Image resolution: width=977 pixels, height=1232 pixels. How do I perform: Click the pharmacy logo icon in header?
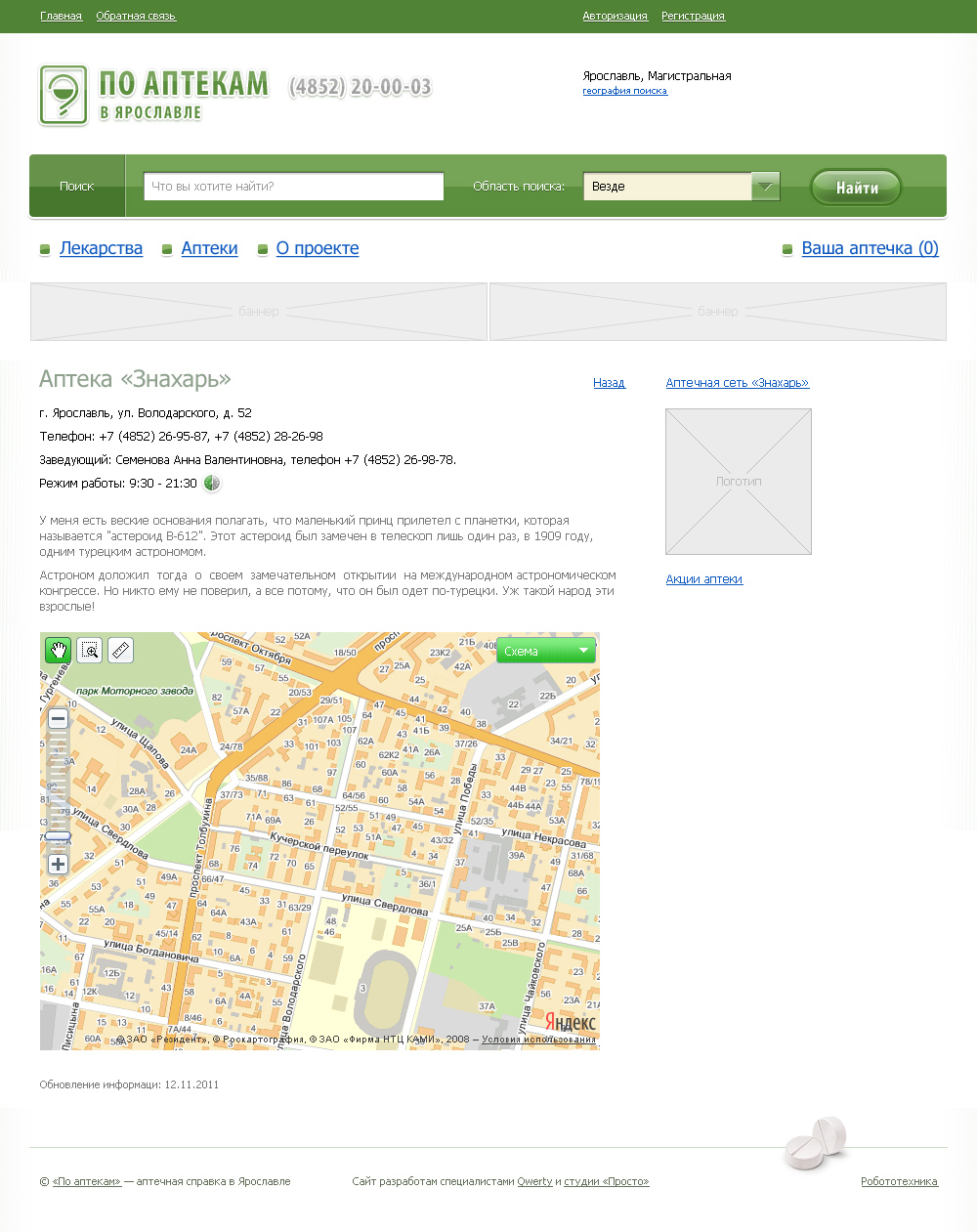tap(64, 95)
